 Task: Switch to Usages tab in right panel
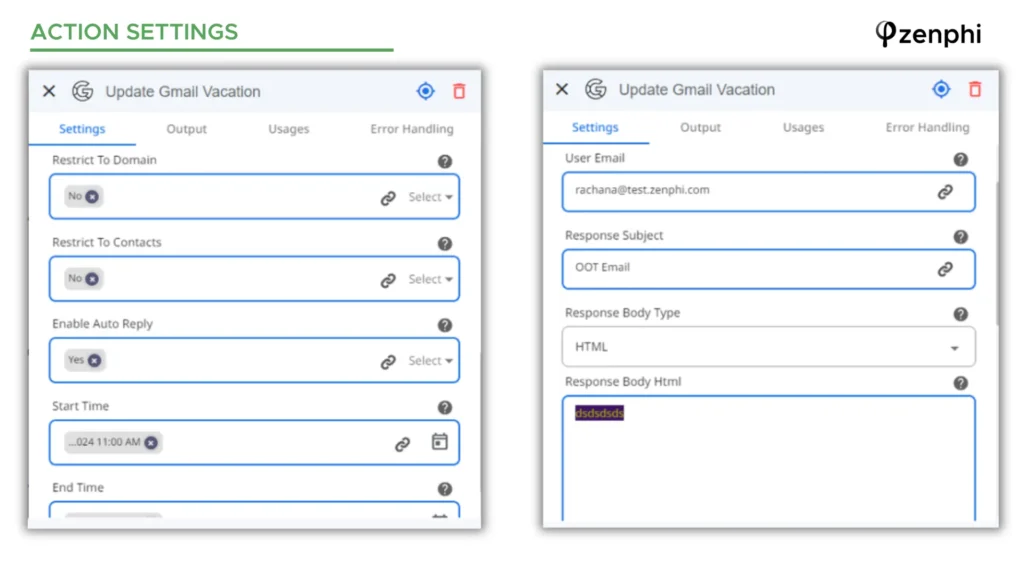803,127
